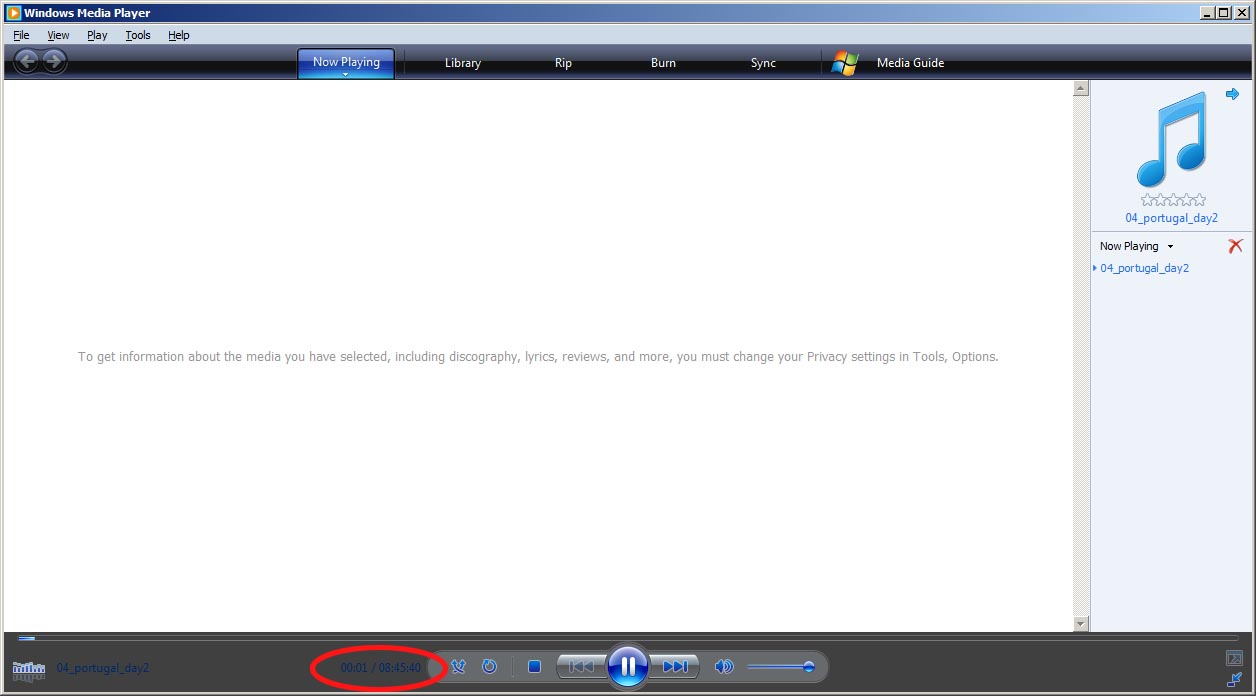Hide the list pane with the blue arrow
Screen dimensions: 1256x696
point(1232,94)
